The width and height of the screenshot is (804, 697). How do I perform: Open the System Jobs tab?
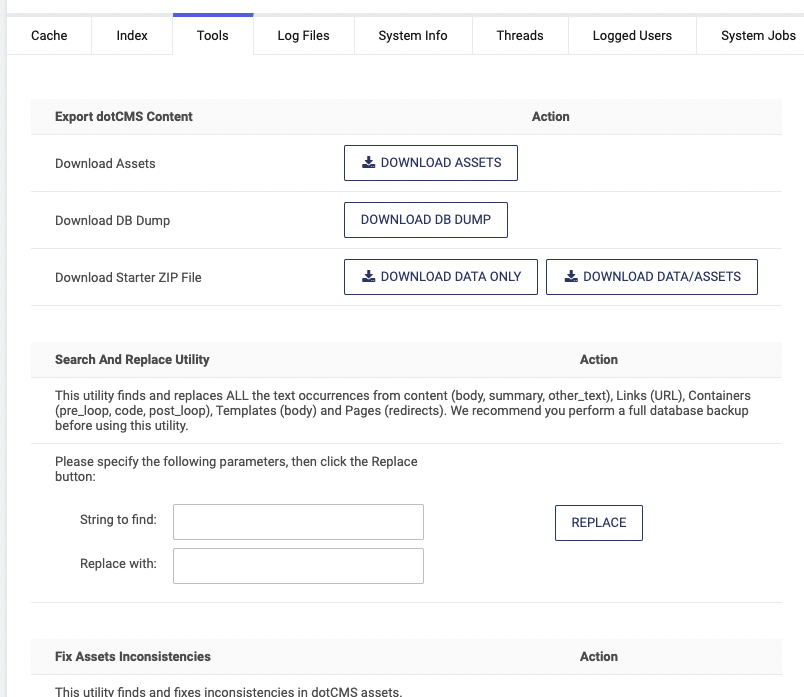click(758, 35)
